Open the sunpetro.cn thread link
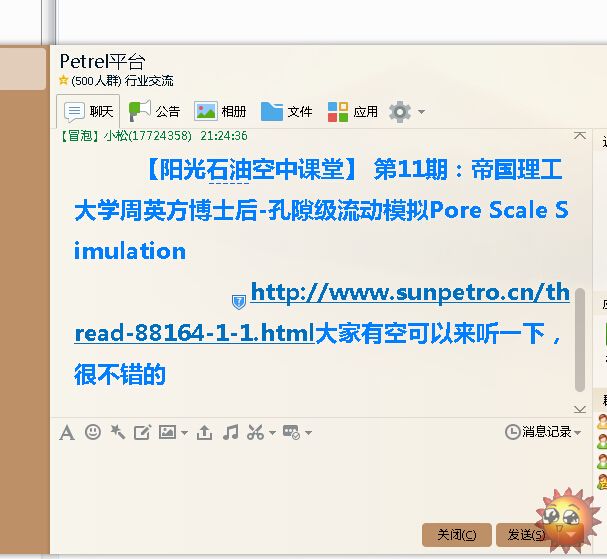 click(x=410, y=292)
